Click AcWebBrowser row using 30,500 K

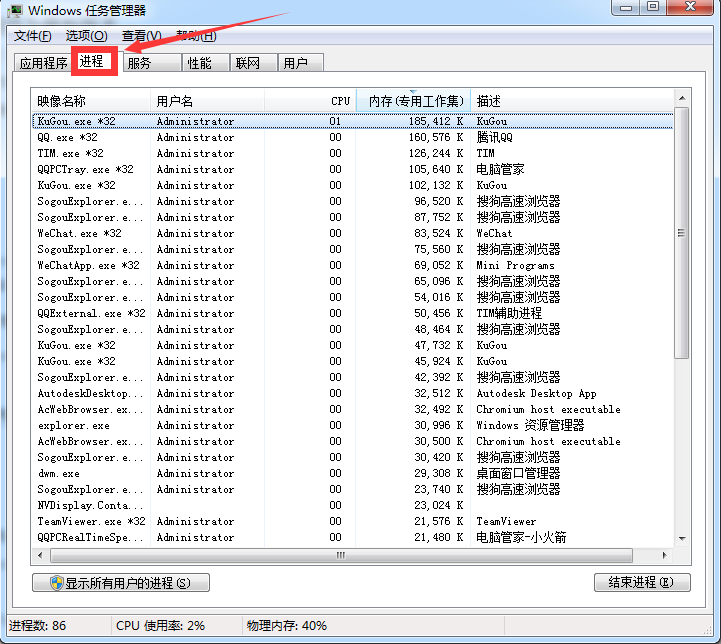tap(353, 442)
